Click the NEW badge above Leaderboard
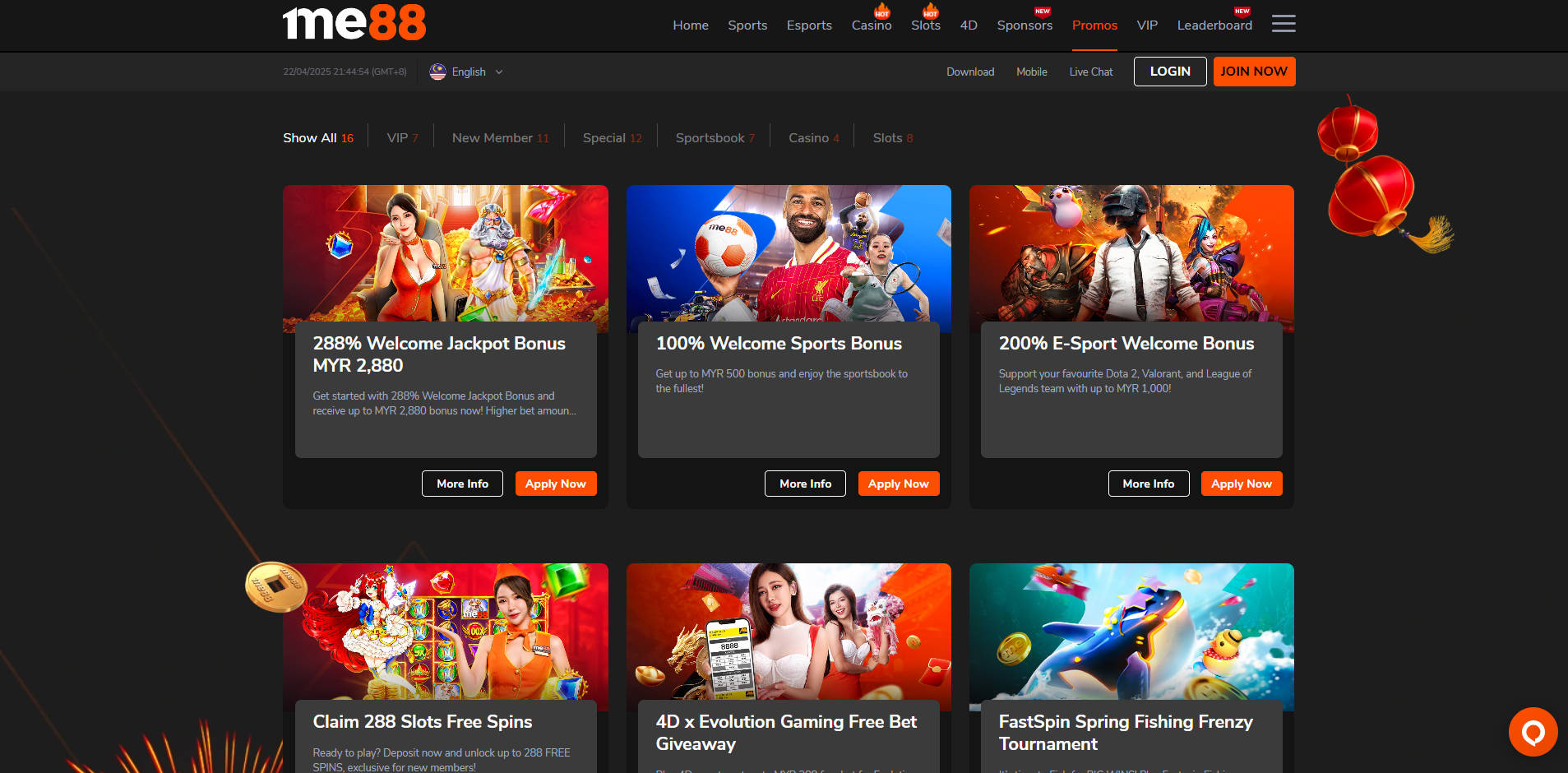Image resolution: width=1568 pixels, height=773 pixels. point(1241,12)
